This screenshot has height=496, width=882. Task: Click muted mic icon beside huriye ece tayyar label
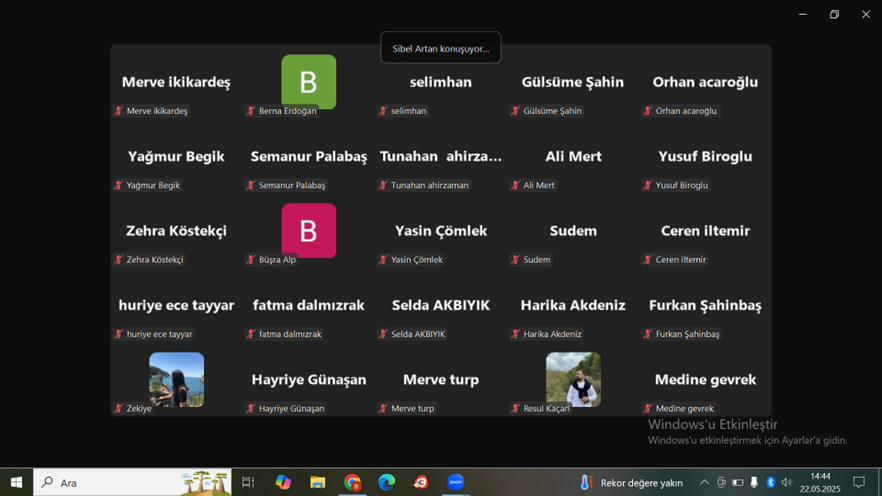(119, 334)
